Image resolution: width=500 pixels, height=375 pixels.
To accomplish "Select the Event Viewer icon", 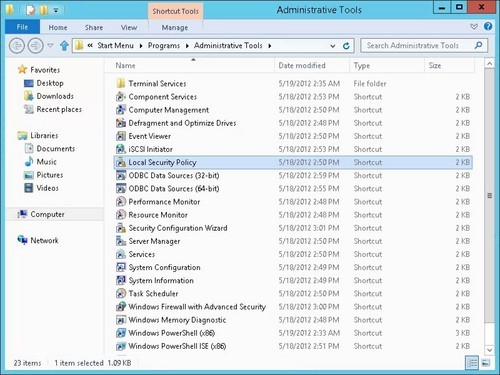I will tap(121, 136).
